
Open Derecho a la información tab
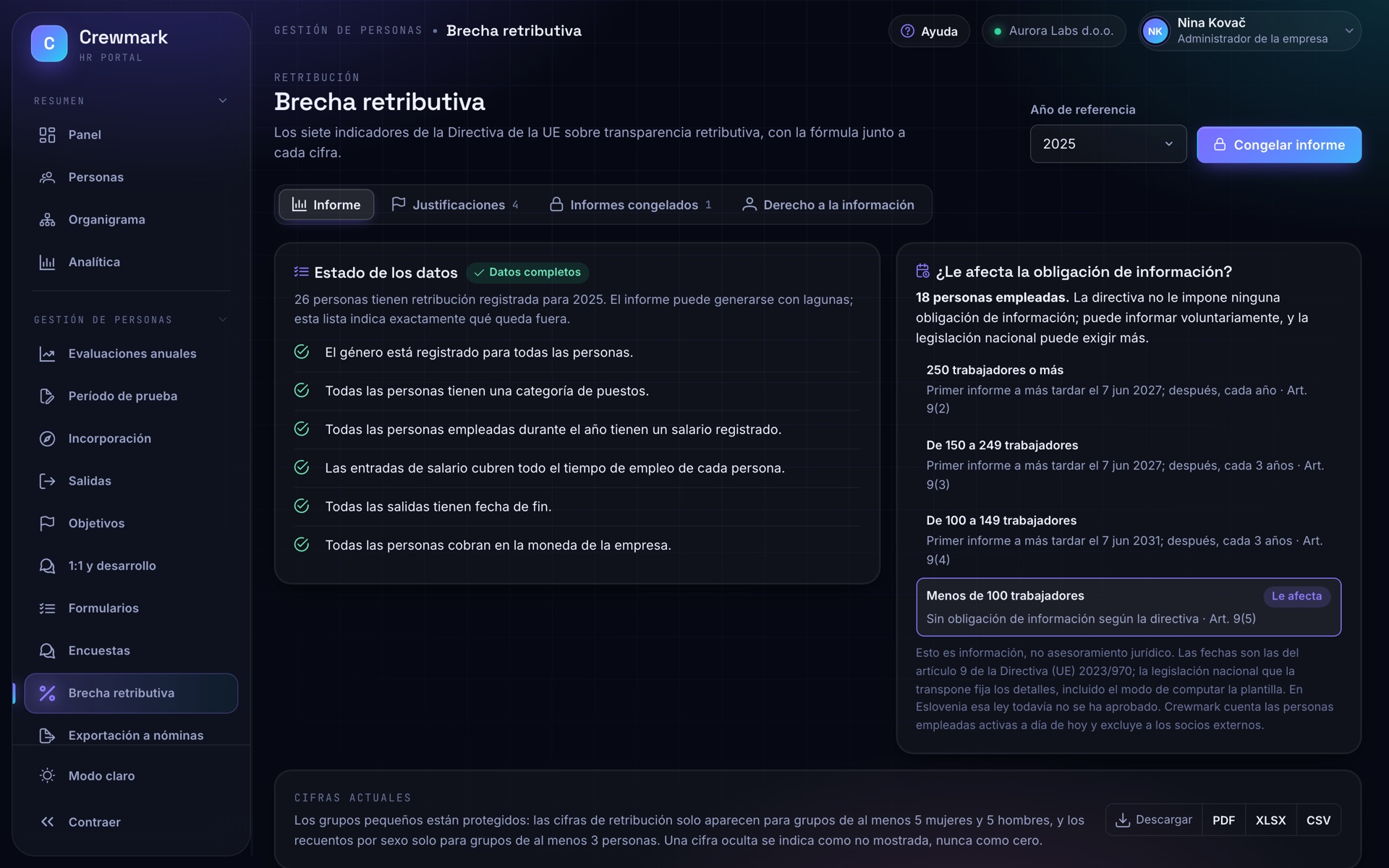coord(828,205)
